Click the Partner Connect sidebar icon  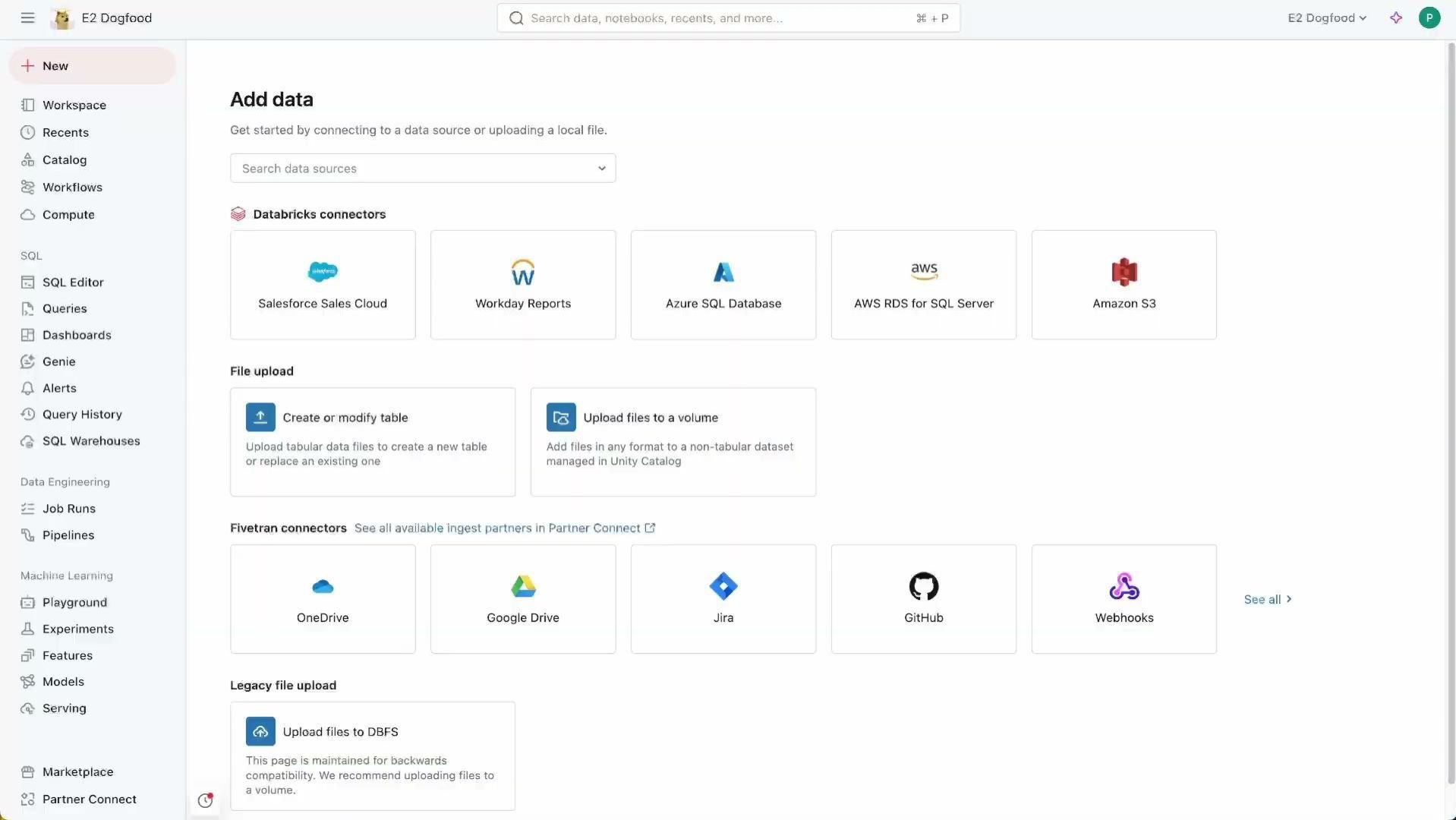(x=28, y=799)
